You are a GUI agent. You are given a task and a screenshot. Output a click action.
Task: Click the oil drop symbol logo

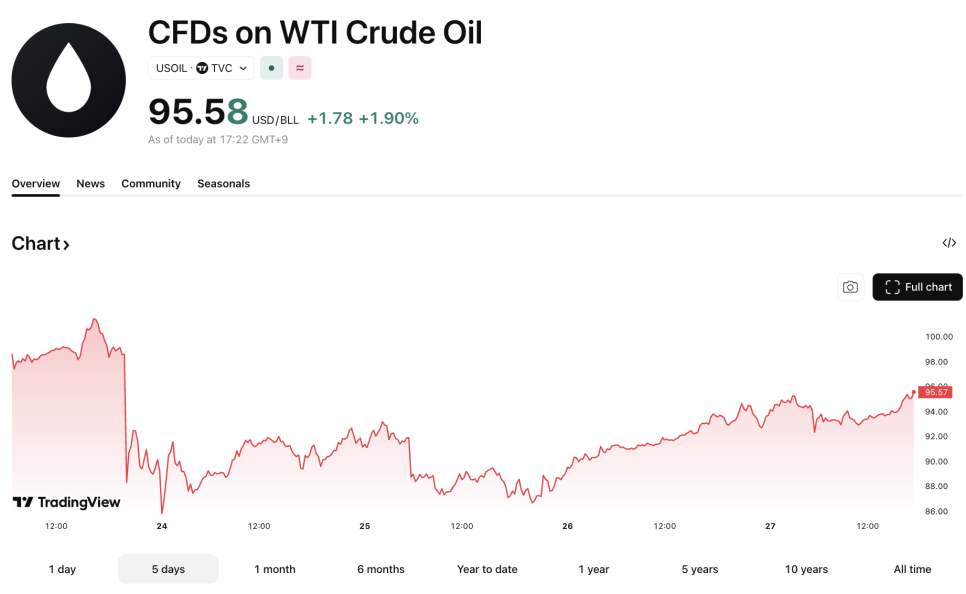click(x=68, y=80)
